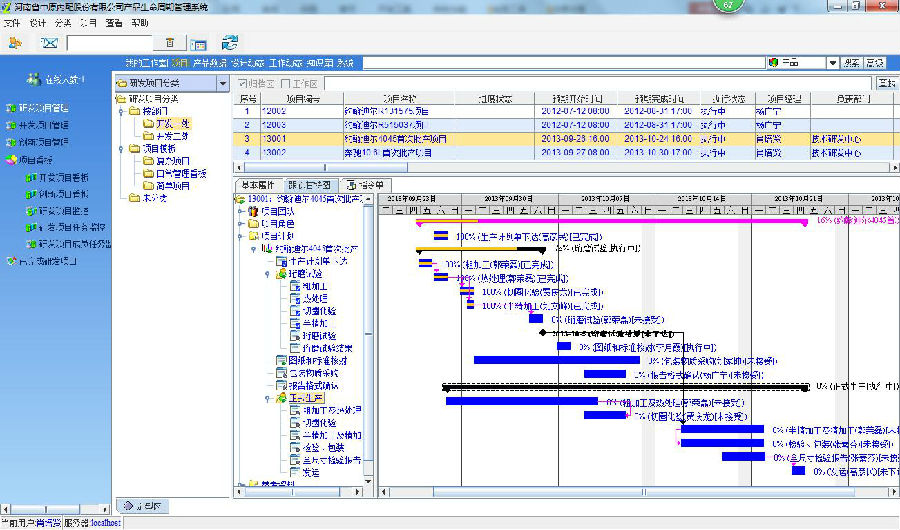Open the envelope mail icon in toolbar

(x=49, y=43)
